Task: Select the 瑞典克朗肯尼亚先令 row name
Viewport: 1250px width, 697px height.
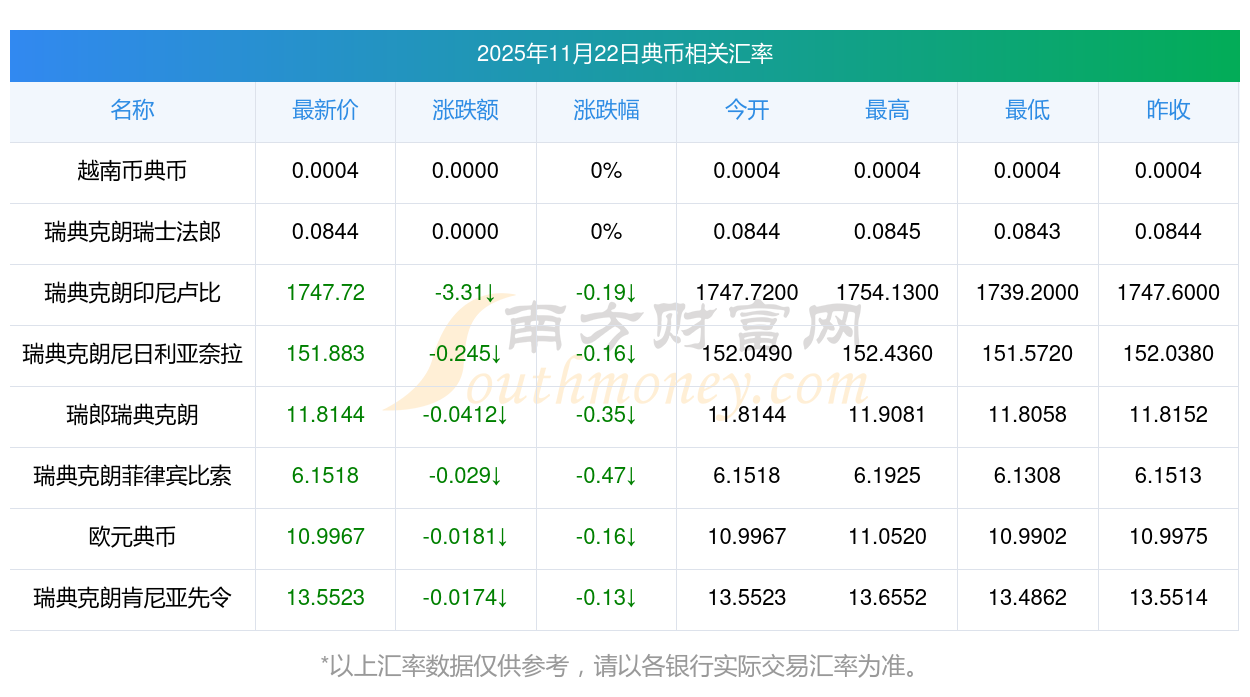Action: click(x=132, y=598)
